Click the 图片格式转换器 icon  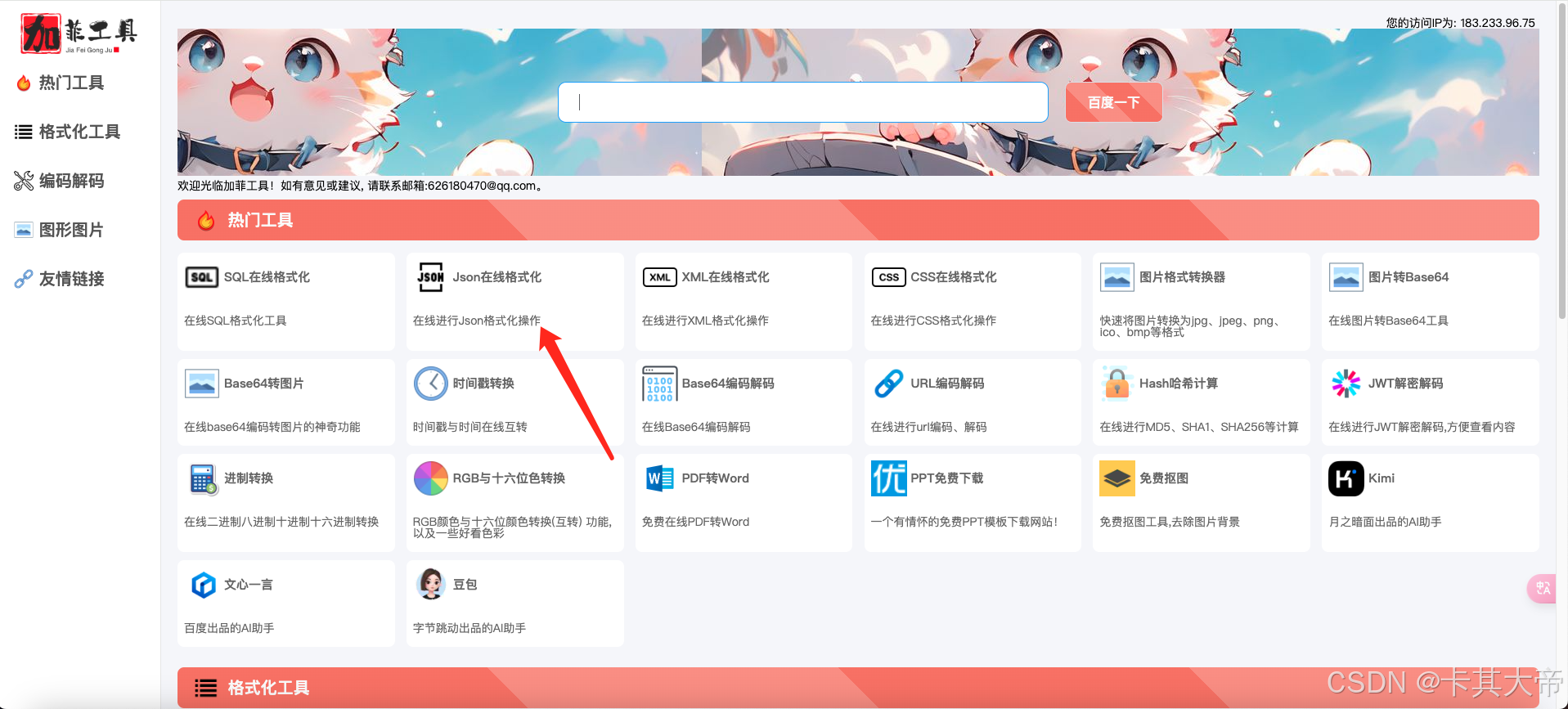pos(1117,277)
